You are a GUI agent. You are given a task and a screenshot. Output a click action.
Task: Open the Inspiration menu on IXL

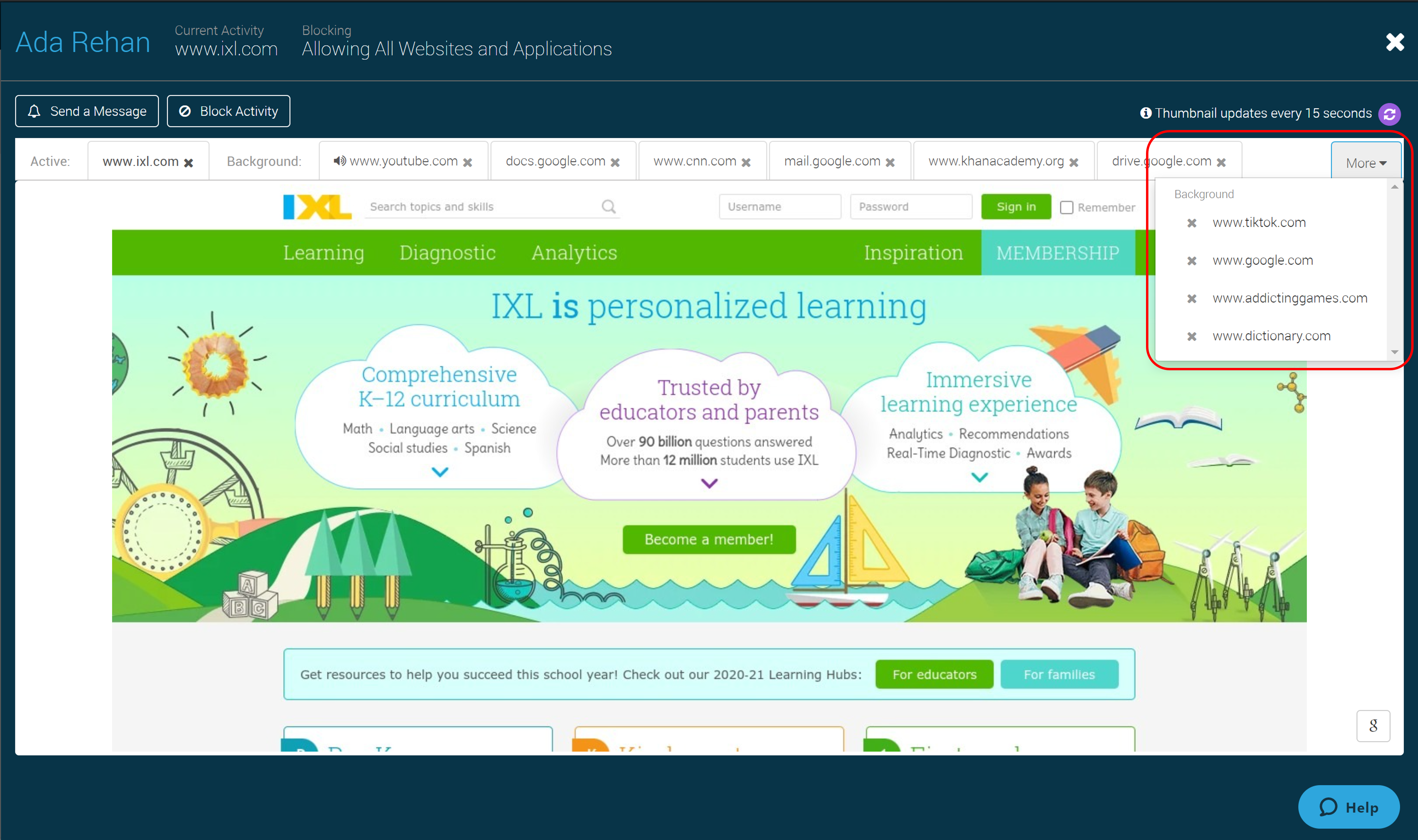tap(913, 253)
